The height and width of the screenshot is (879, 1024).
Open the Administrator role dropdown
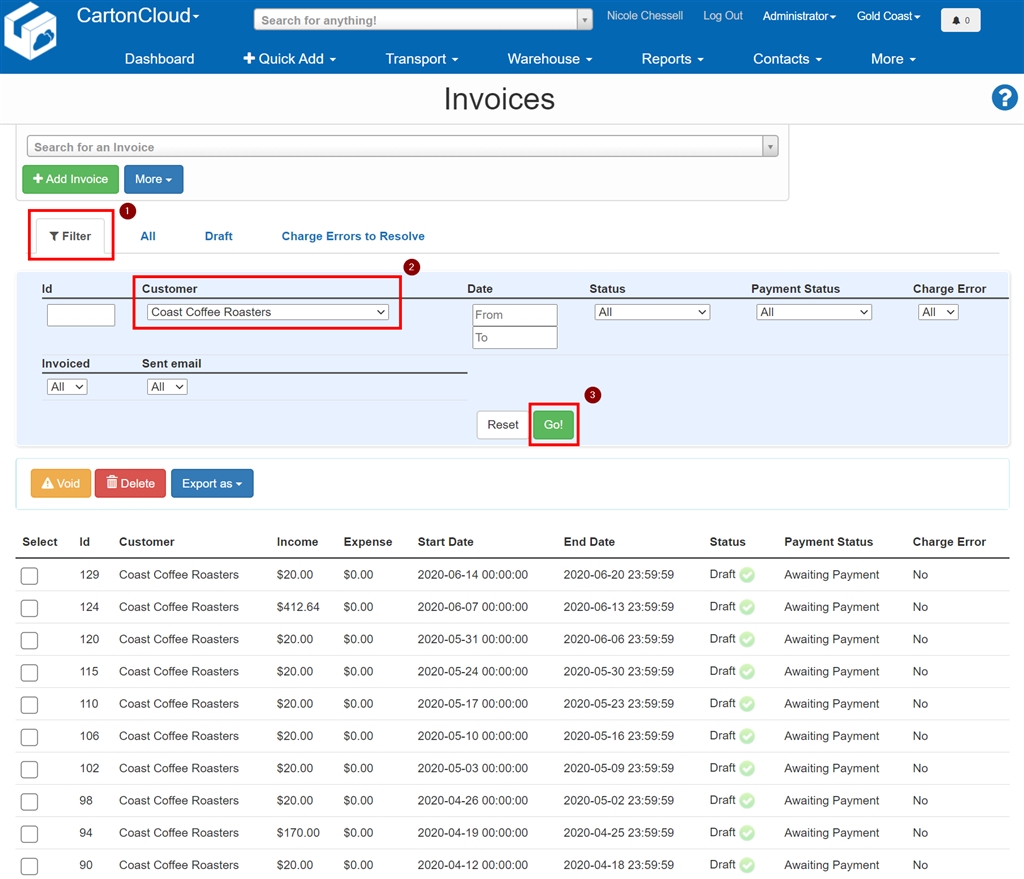(x=799, y=16)
